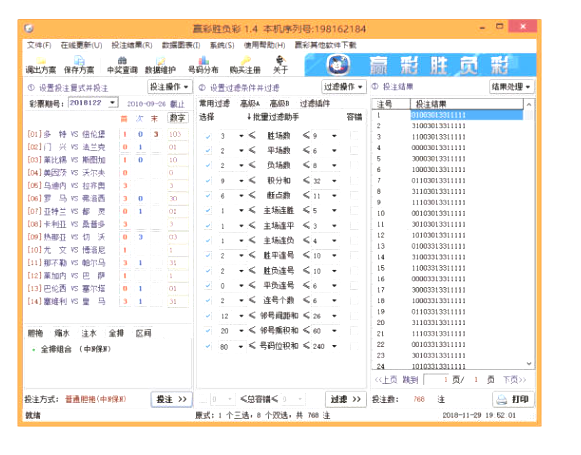
Task: Select match row [14] 塞维利 VS 皇马
Action: pos(66,302)
